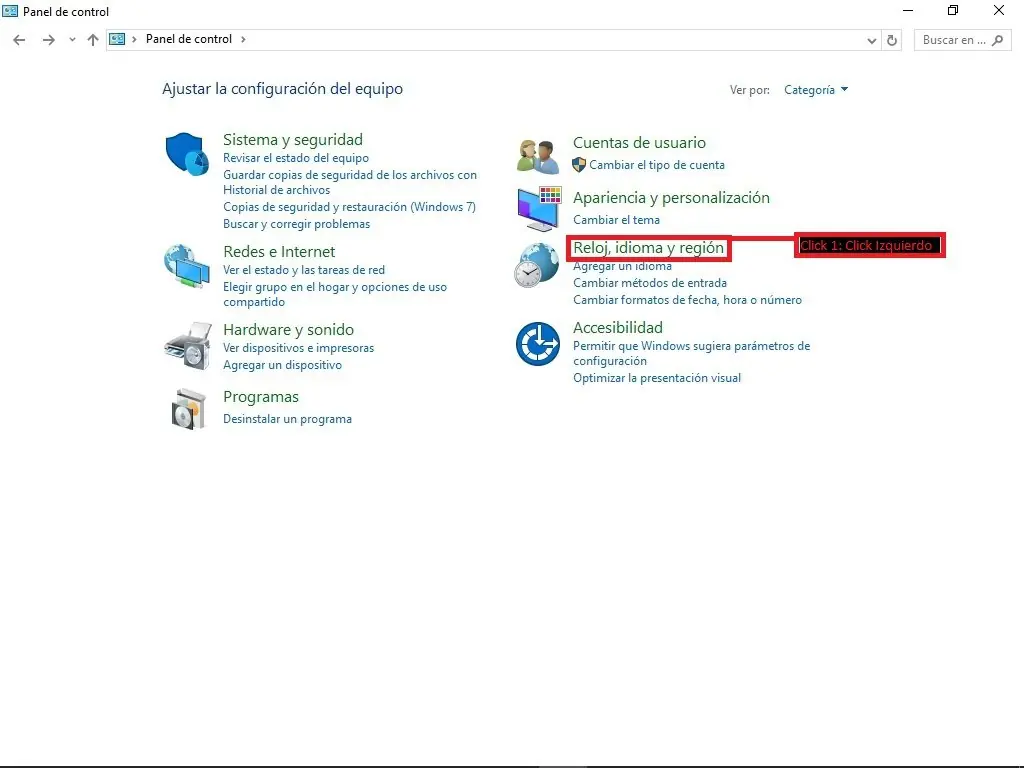Screen dimensions: 1024x768
Task: Click Cambiar el tema
Action: pyautogui.click(x=616, y=220)
